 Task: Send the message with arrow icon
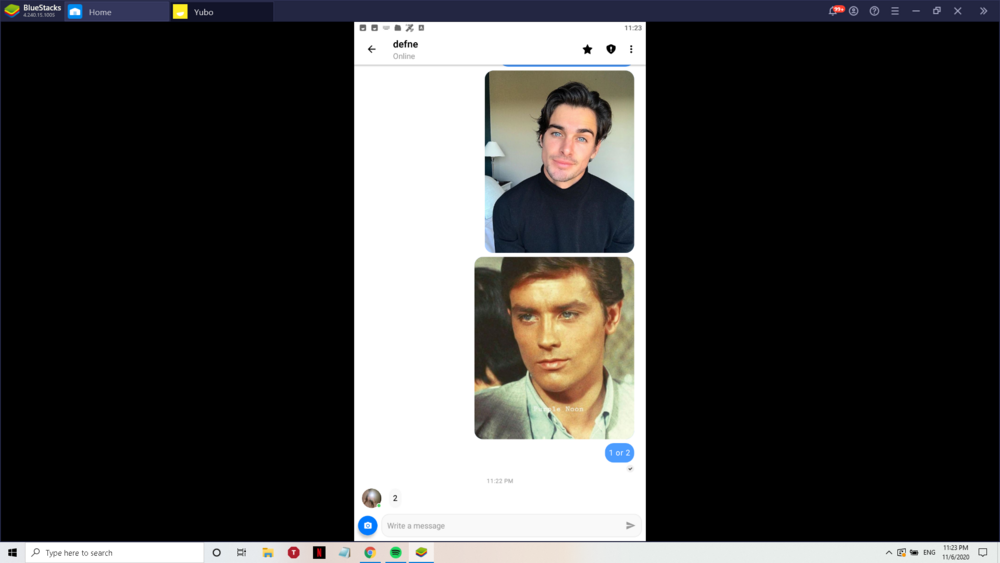click(x=630, y=525)
